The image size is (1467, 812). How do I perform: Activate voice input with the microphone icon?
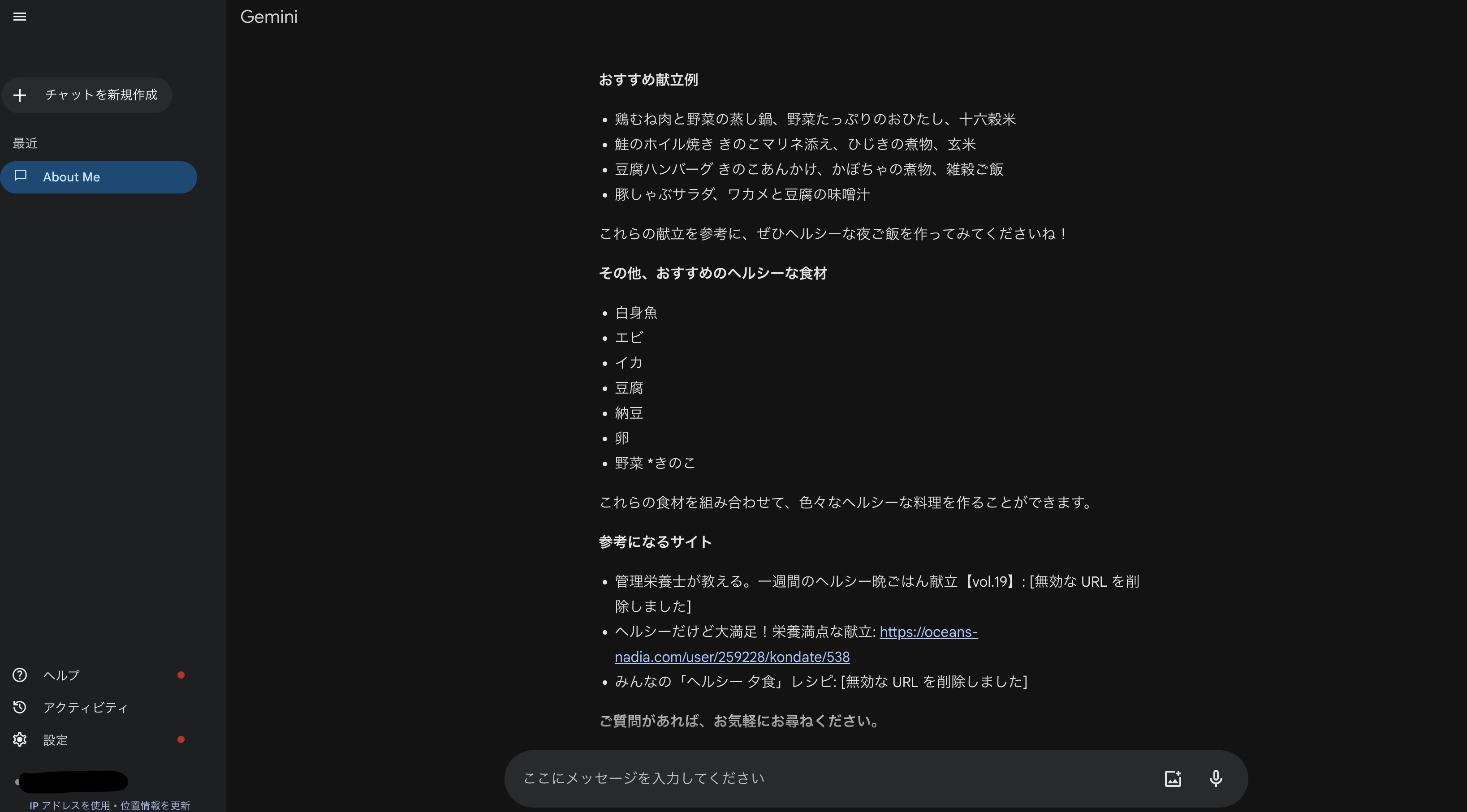tap(1217, 778)
